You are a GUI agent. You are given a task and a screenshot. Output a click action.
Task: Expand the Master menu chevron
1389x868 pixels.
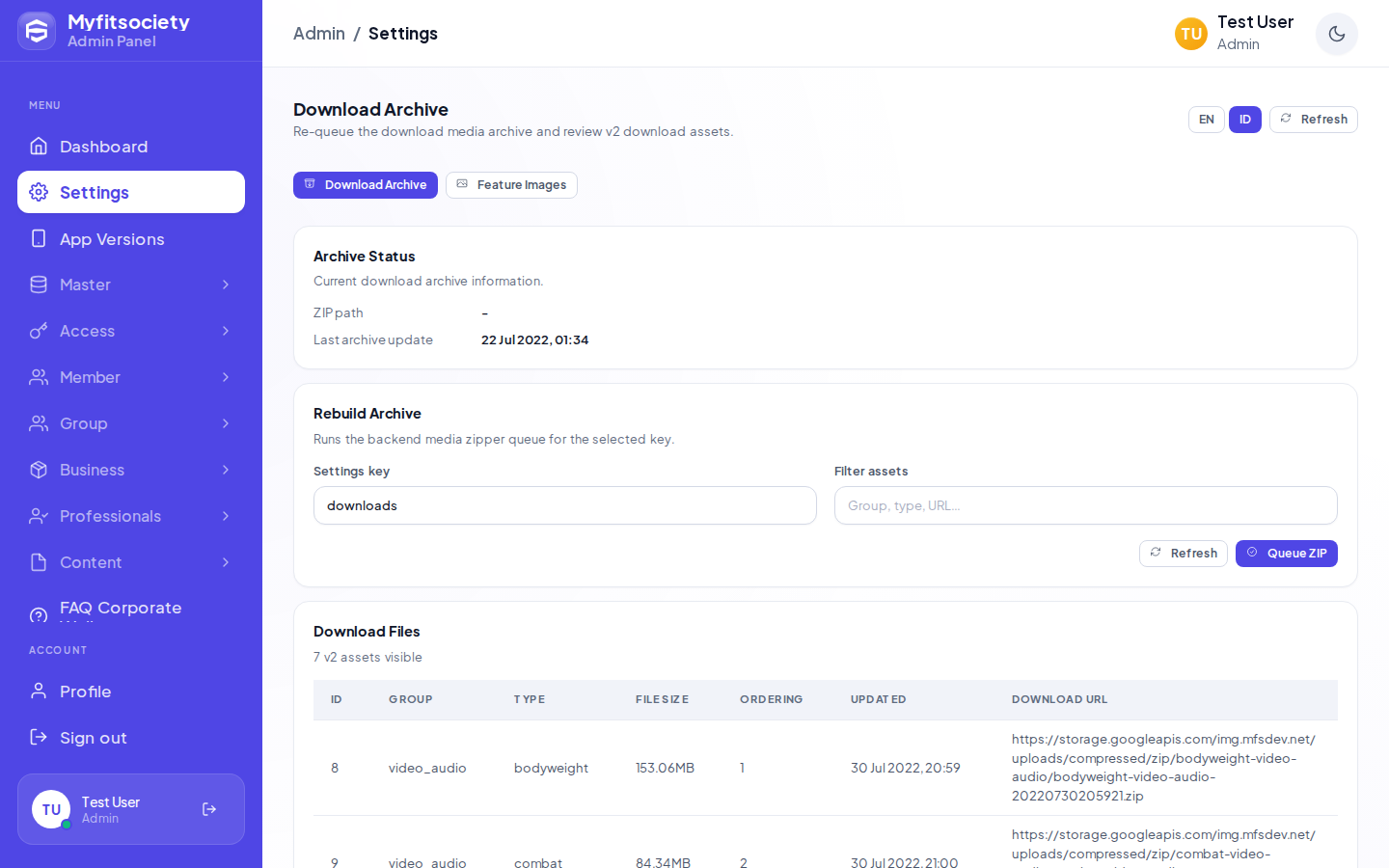[x=226, y=285]
